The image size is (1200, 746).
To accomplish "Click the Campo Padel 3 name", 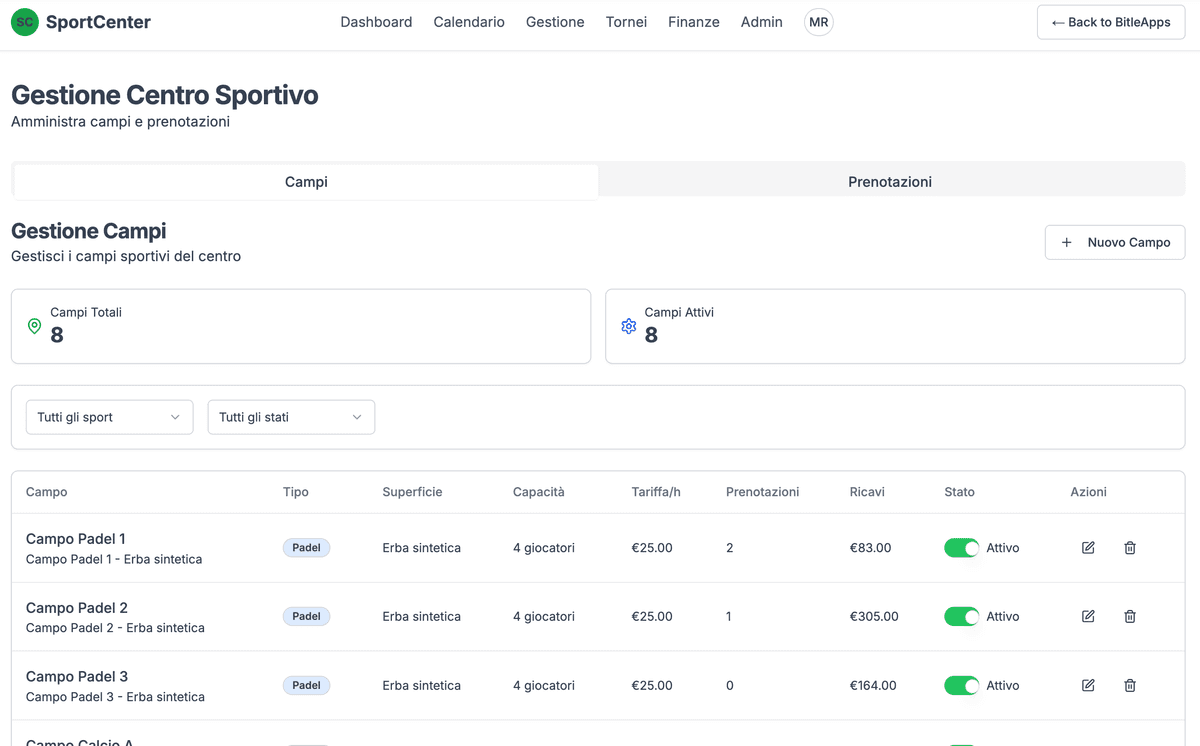I will click(x=77, y=677).
